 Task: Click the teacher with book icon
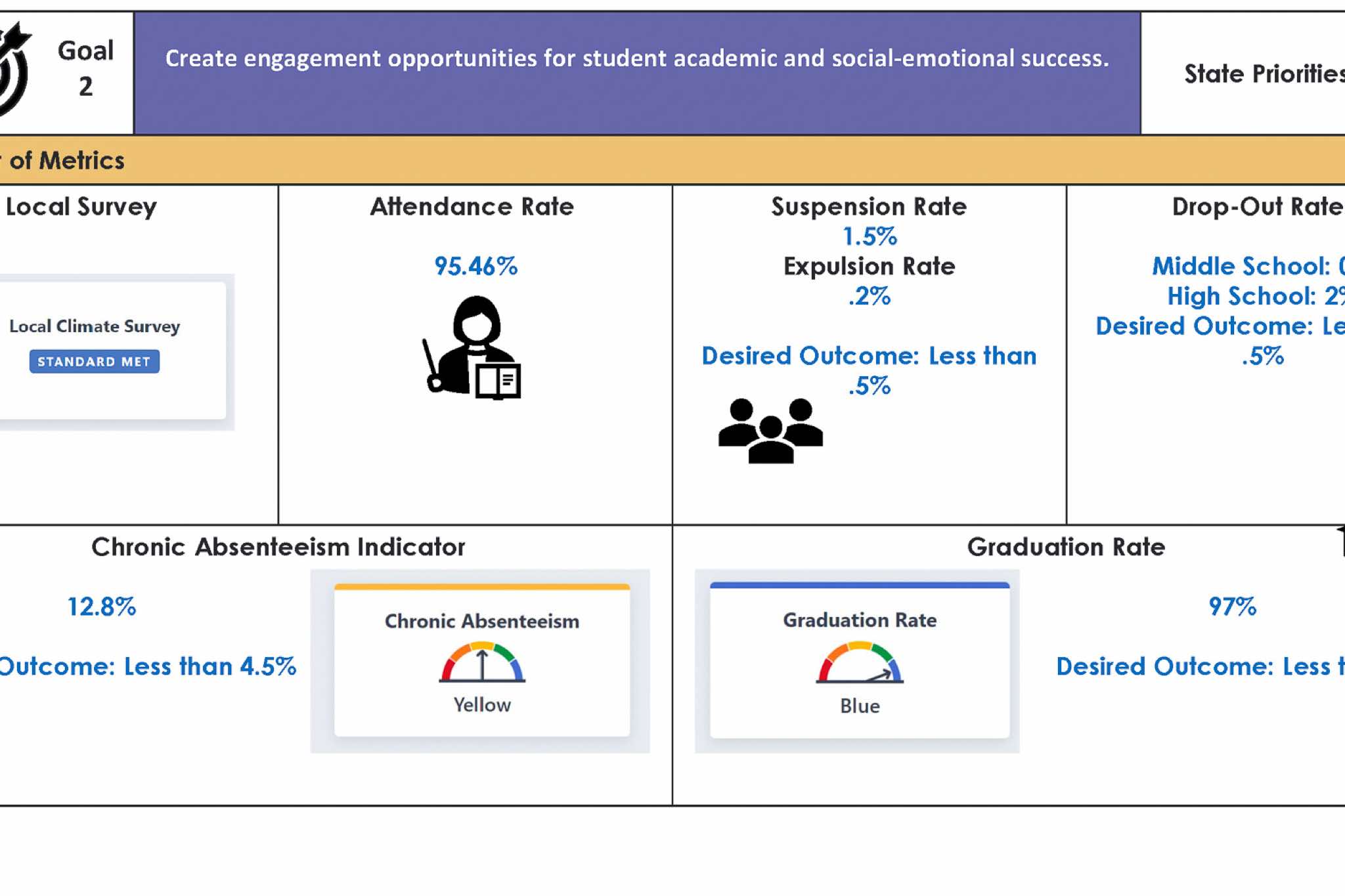click(472, 347)
